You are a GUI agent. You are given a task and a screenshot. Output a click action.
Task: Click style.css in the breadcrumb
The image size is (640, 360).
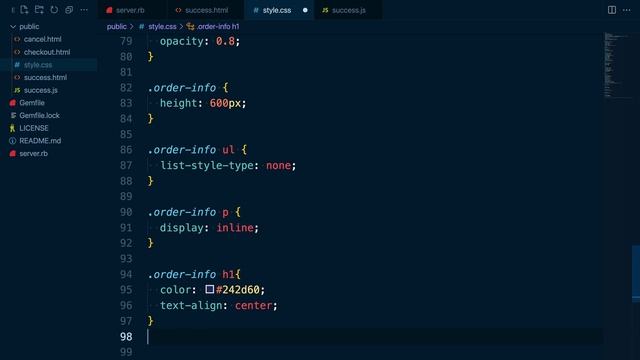click(x=162, y=27)
